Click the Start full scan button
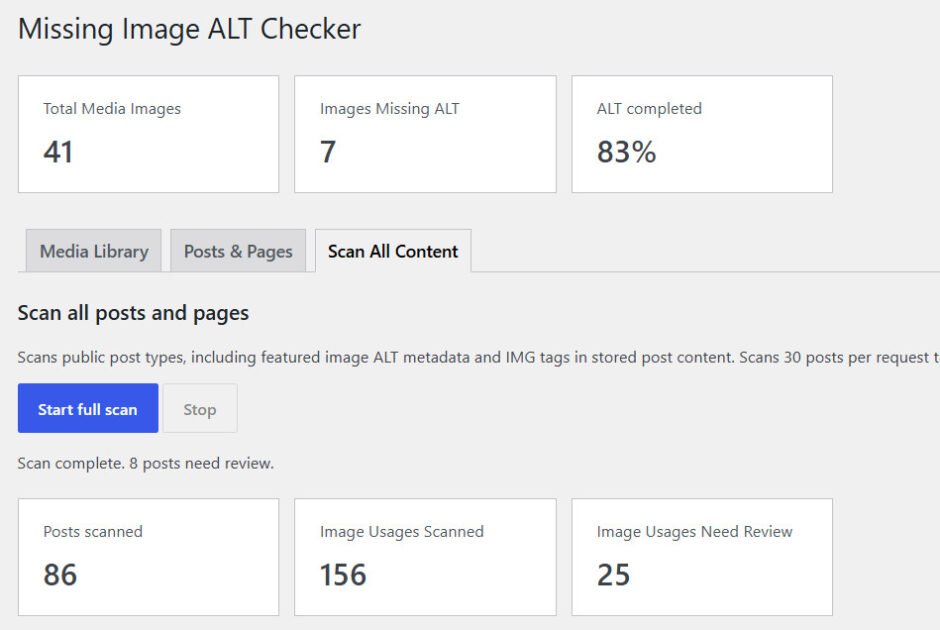Image resolution: width=940 pixels, height=630 pixels. click(x=88, y=408)
